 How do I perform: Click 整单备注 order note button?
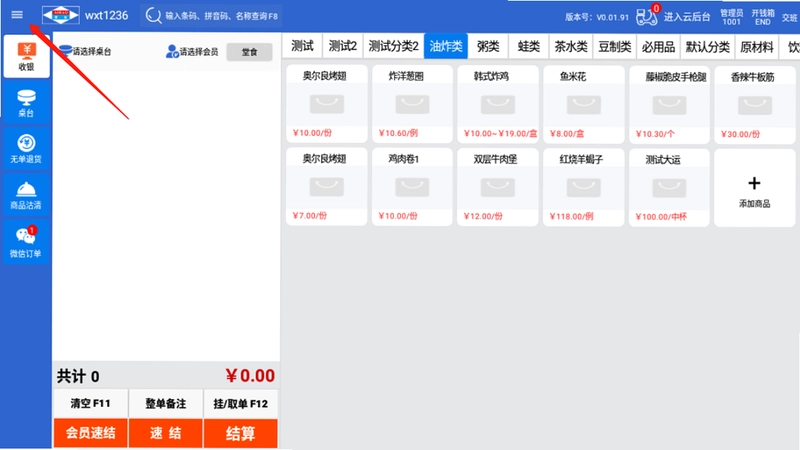pos(165,404)
